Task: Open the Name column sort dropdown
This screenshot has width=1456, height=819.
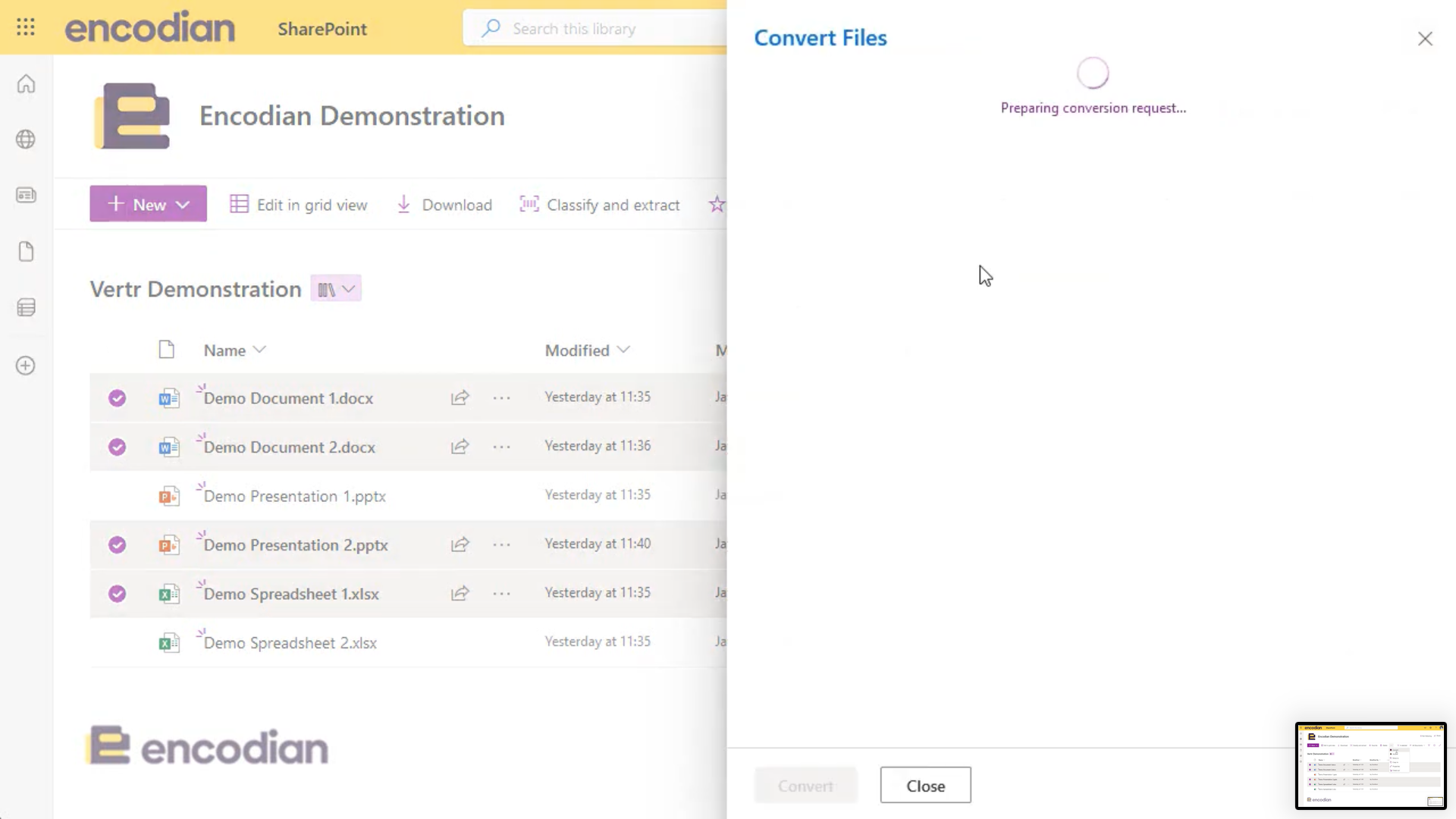Action: pyautogui.click(x=259, y=350)
